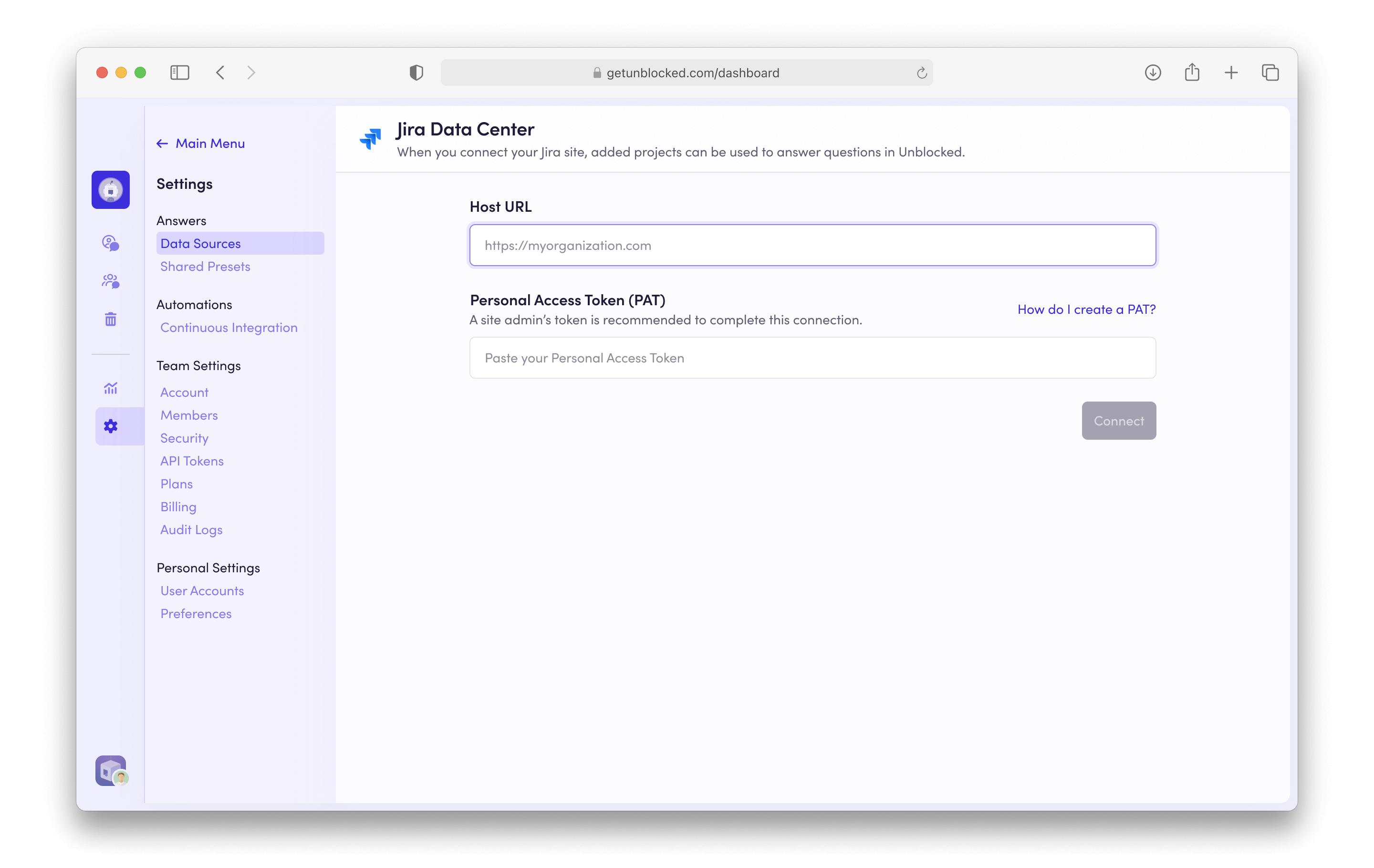Image resolution: width=1374 pixels, height=868 pixels.
Task: Click the Jira logo in the header
Action: point(370,139)
